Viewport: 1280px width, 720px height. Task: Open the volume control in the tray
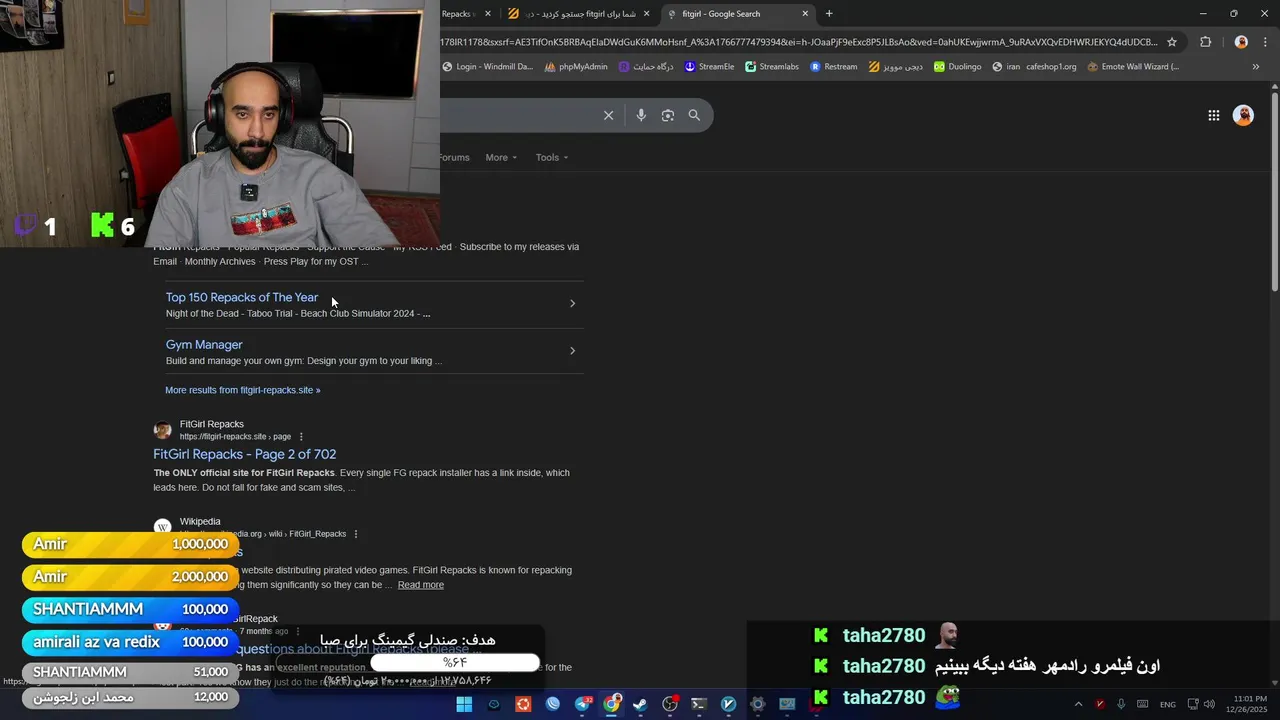[1209, 704]
